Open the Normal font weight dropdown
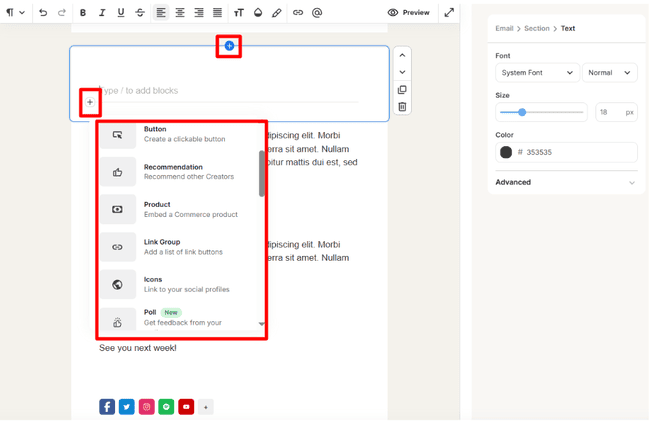Image resolution: width=650 pixels, height=421 pixels. coord(609,73)
